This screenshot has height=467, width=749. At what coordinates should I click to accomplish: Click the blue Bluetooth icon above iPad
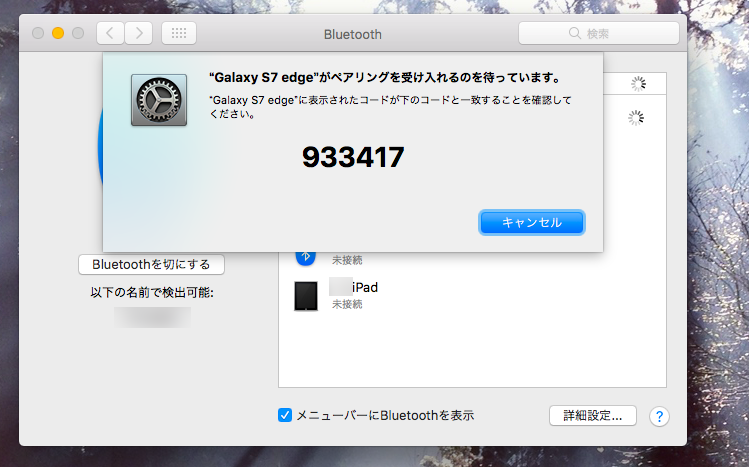pyautogui.click(x=306, y=255)
